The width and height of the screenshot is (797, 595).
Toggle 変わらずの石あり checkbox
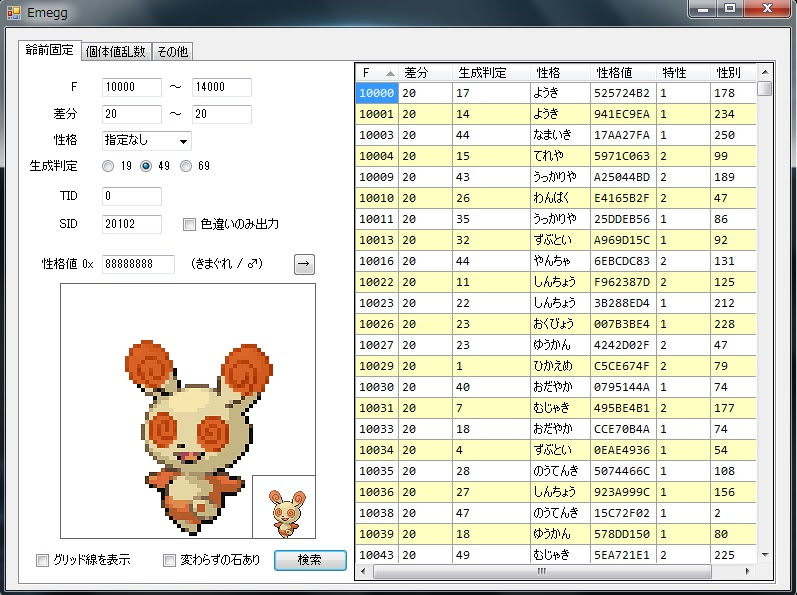(169, 560)
